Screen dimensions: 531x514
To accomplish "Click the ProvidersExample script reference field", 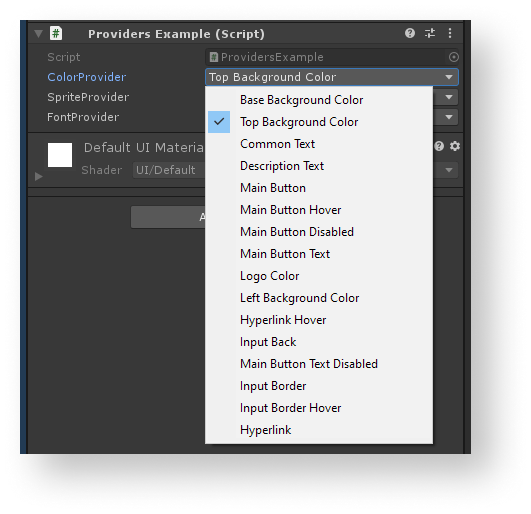I will pyautogui.click(x=332, y=57).
